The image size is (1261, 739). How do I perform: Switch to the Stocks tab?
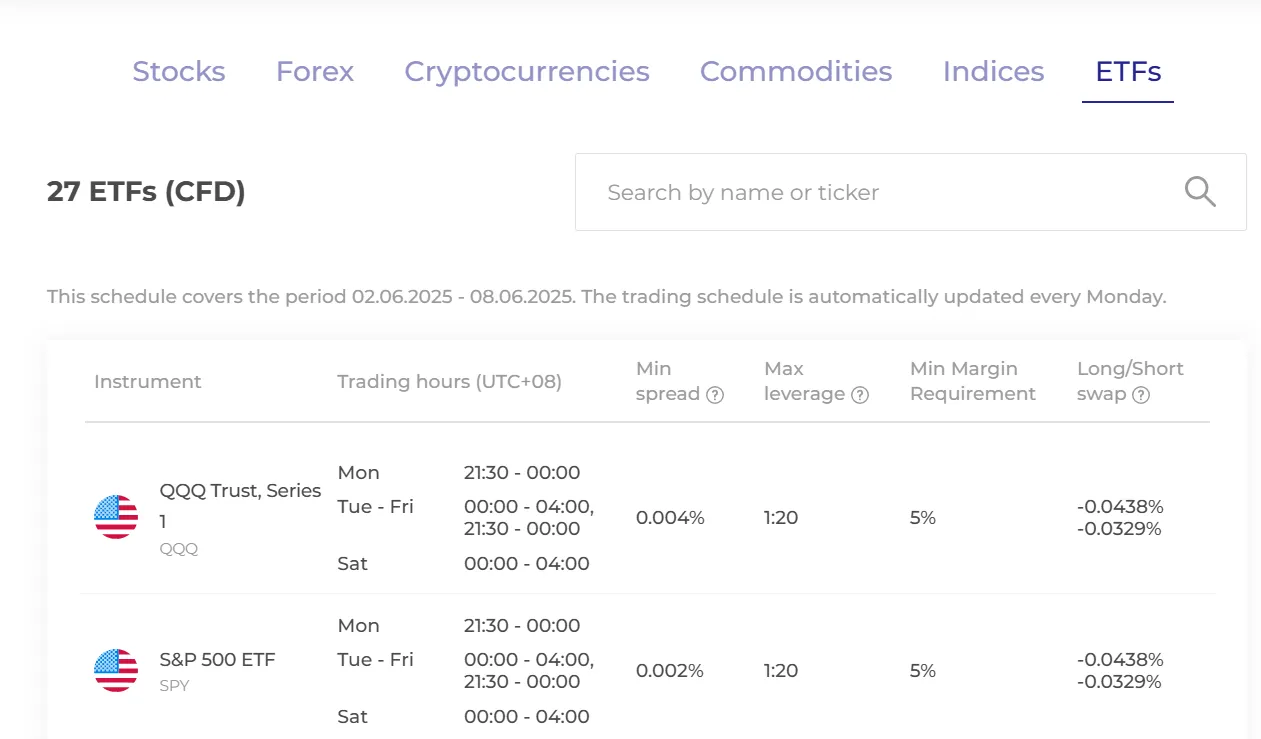pyautogui.click(x=179, y=72)
